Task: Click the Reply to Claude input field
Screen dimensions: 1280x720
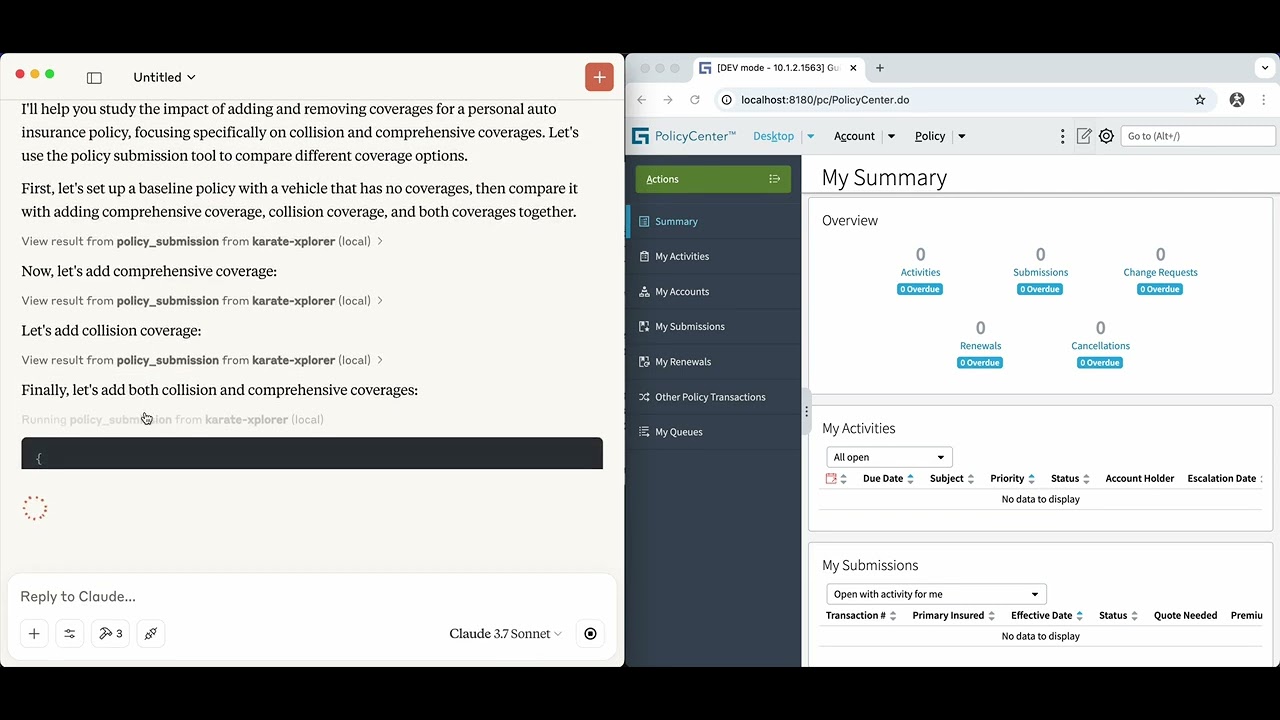Action: tap(312, 596)
